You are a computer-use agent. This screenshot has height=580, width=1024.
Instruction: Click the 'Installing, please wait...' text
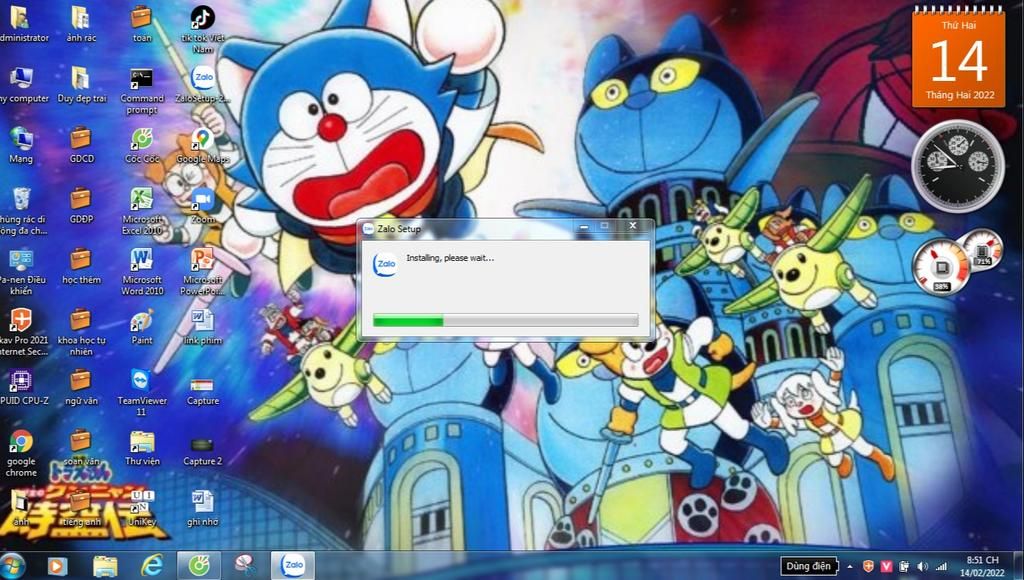[450, 258]
